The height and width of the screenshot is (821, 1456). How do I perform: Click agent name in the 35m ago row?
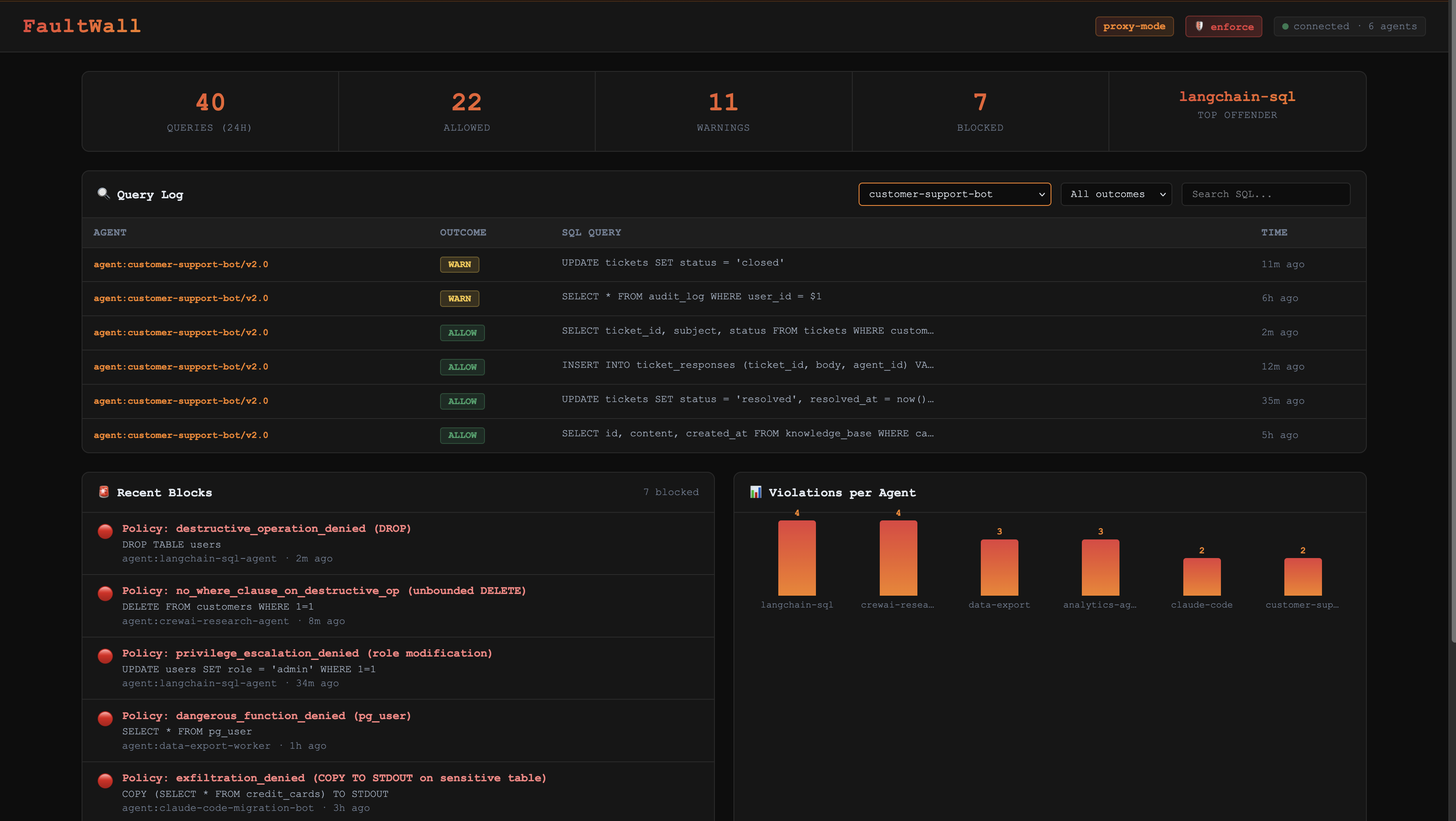coord(181,401)
